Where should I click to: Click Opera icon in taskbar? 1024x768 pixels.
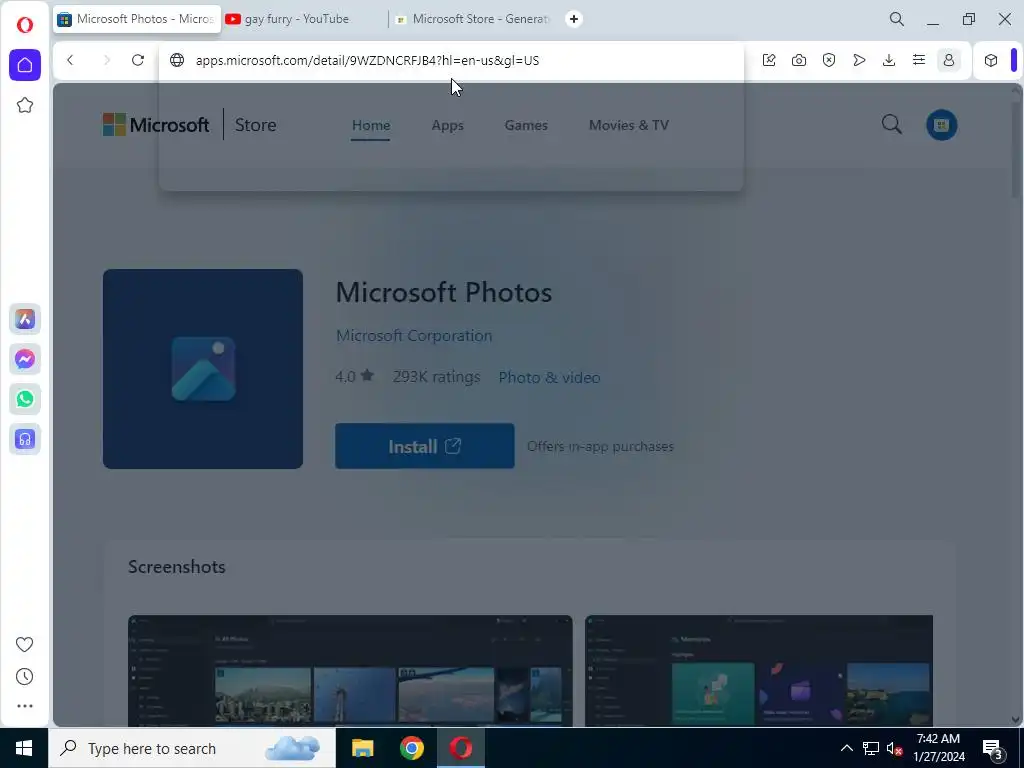pos(460,748)
